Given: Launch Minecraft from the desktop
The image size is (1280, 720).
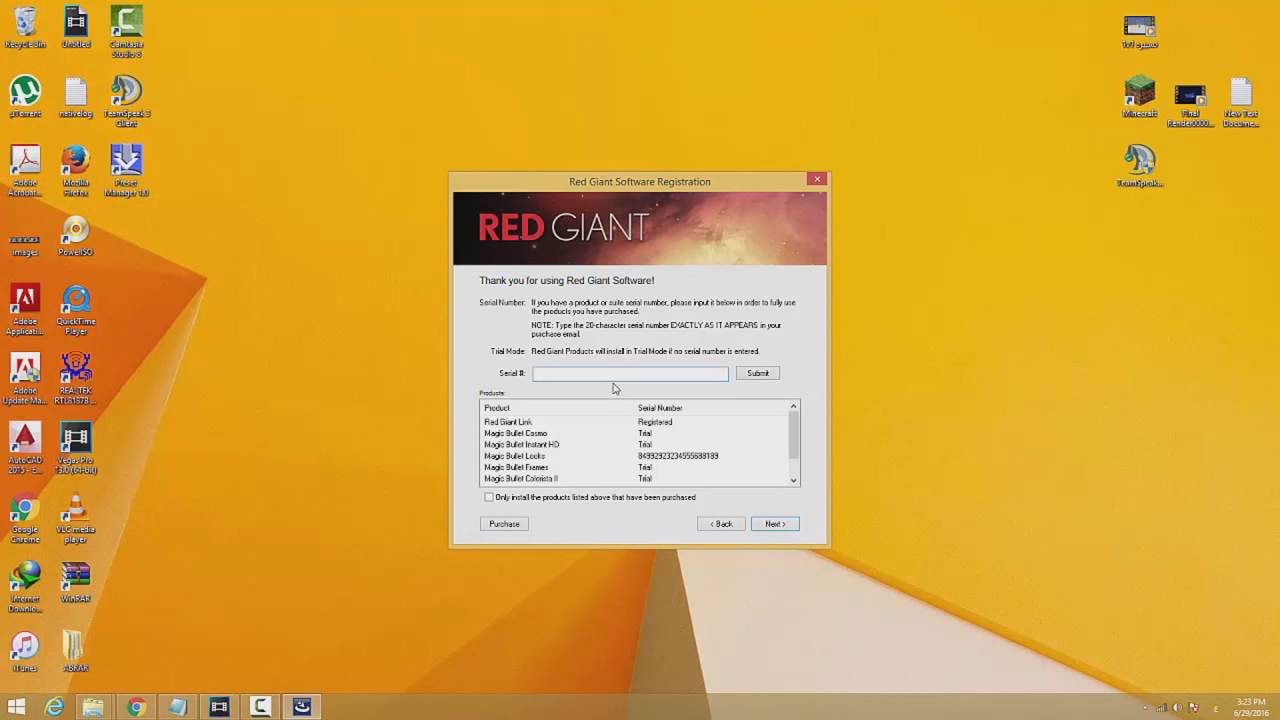Looking at the screenshot, I should click(1139, 96).
